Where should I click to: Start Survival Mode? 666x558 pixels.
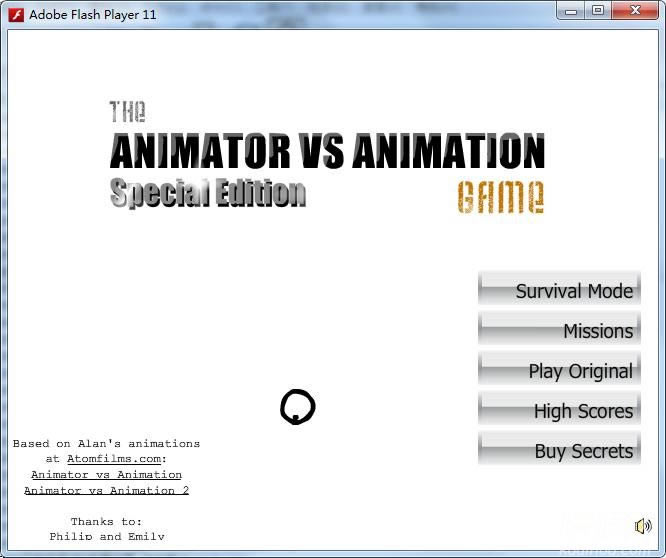click(x=559, y=290)
